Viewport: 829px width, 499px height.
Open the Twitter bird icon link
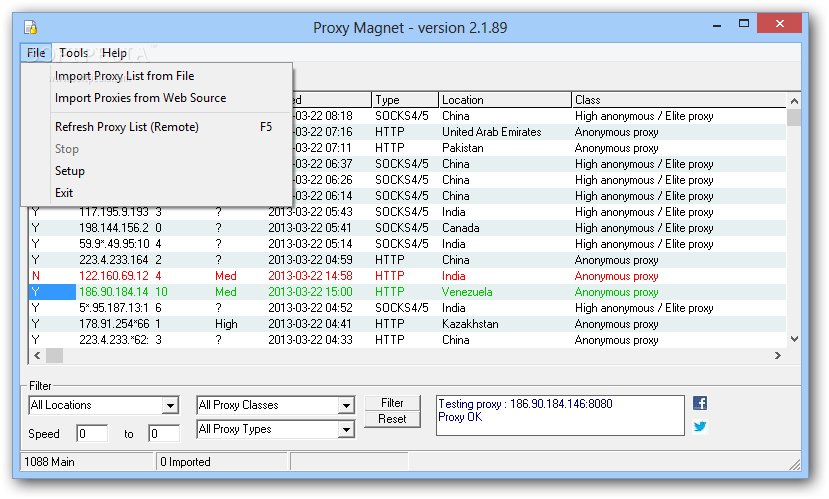point(699,426)
